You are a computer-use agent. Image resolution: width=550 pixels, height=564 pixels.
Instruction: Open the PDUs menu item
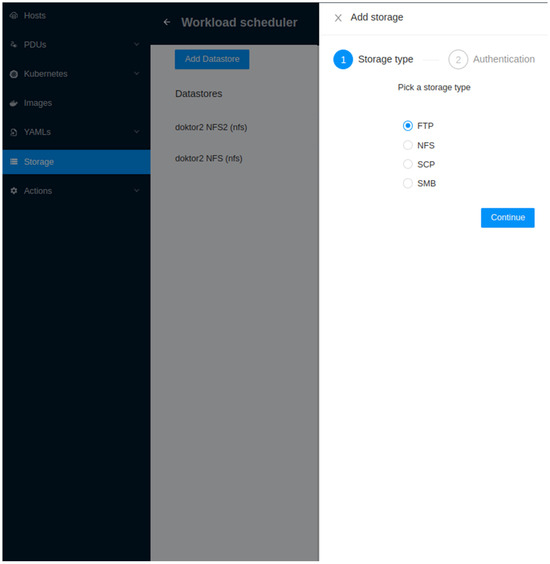pos(76,45)
